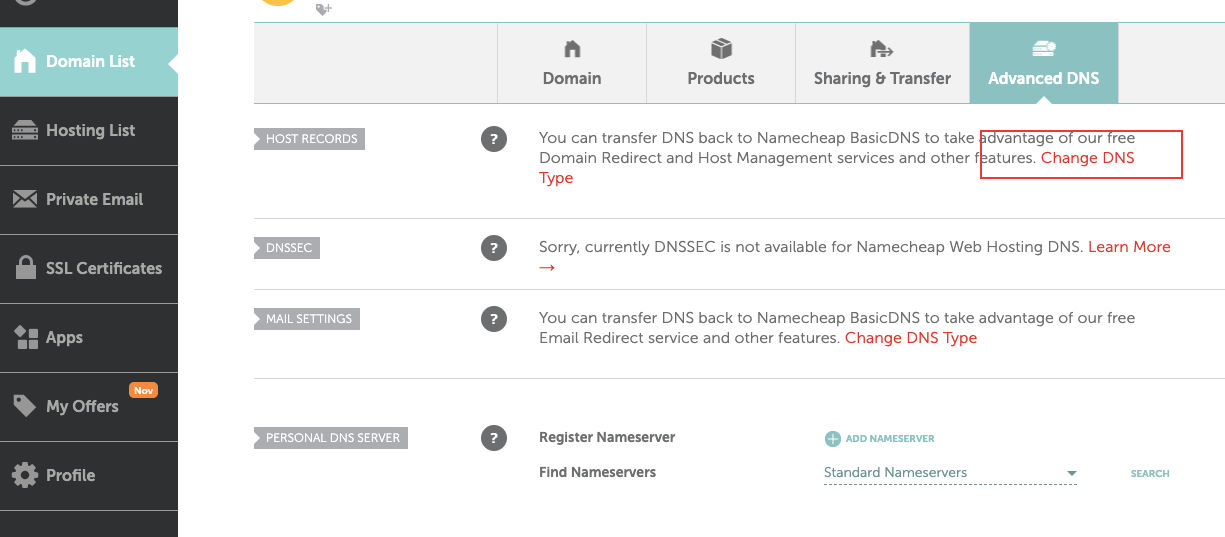Click the Profile gear icon
Image resolution: width=1225 pixels, height=537 pixels.
click(x=25, y=475)
